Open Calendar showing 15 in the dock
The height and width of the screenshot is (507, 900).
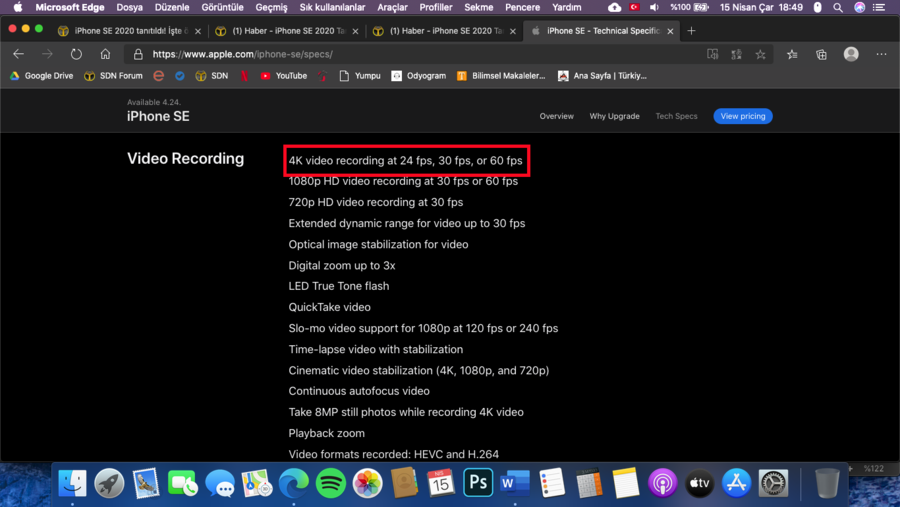tap(441, 483)
